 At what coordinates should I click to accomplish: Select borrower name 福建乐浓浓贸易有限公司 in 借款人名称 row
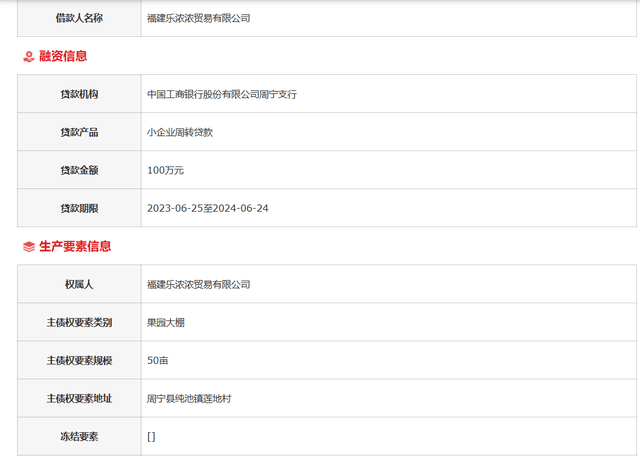point(198,18)
